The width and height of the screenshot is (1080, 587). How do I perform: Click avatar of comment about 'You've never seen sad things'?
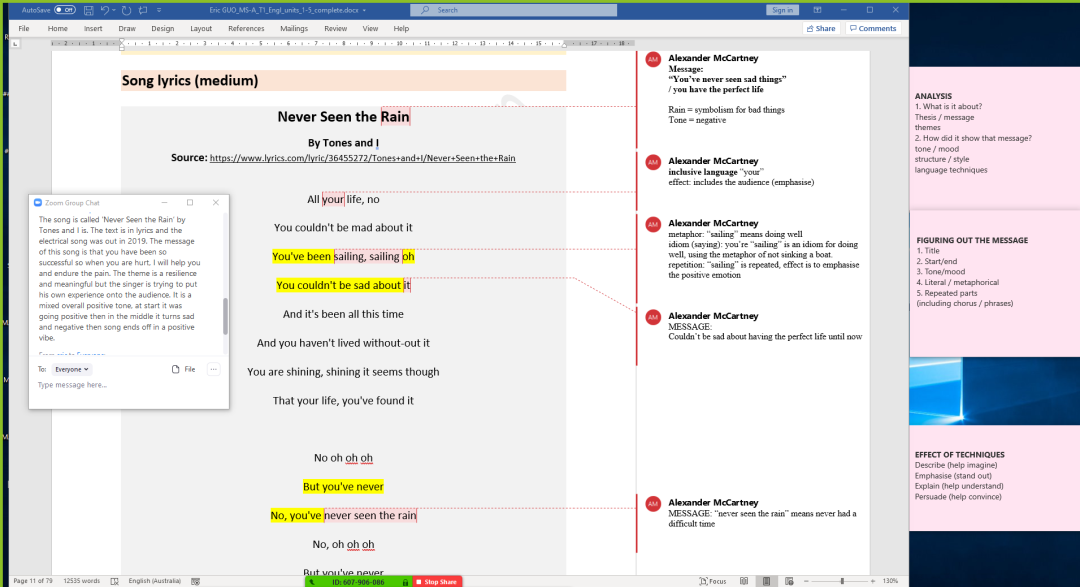click(653, 59)
